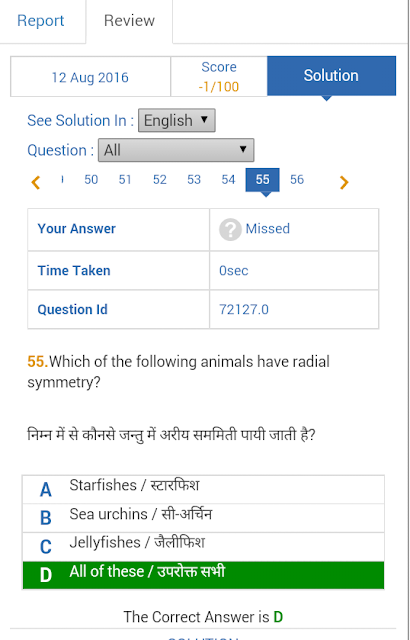410x640 pixels.
Task: Select option letter D icon
Action: (x=46, y=575)
